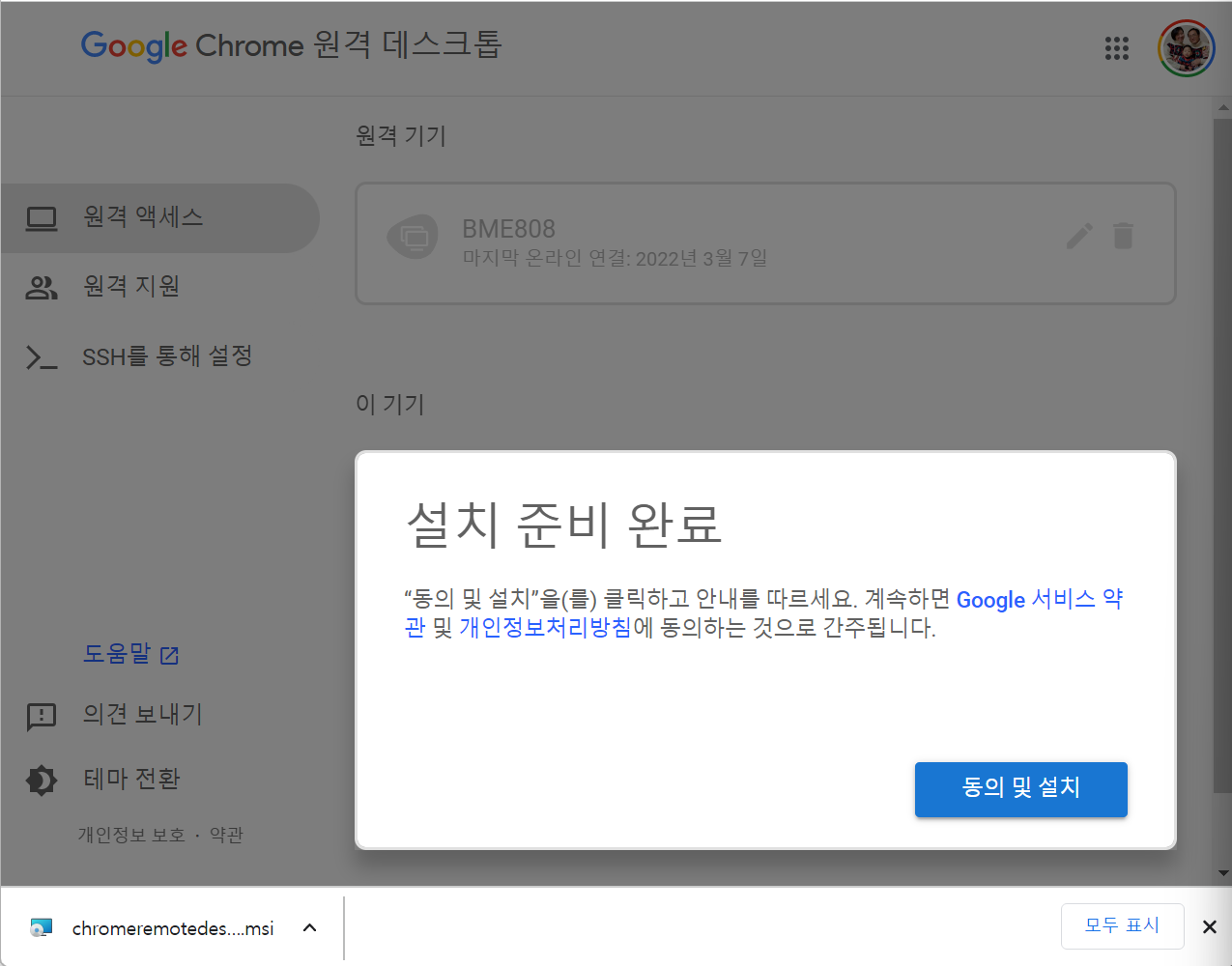Select the BME808 device name

pyautogui.click(x=508, y=229)
